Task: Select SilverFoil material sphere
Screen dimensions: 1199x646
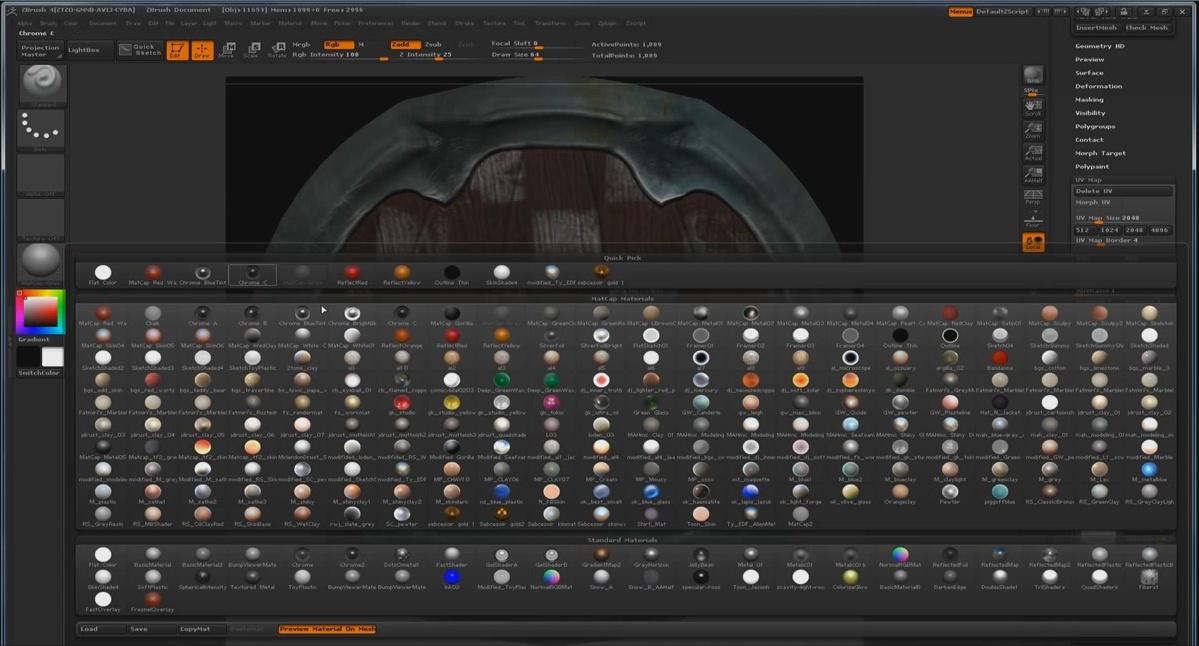Action: pos(551,337)
